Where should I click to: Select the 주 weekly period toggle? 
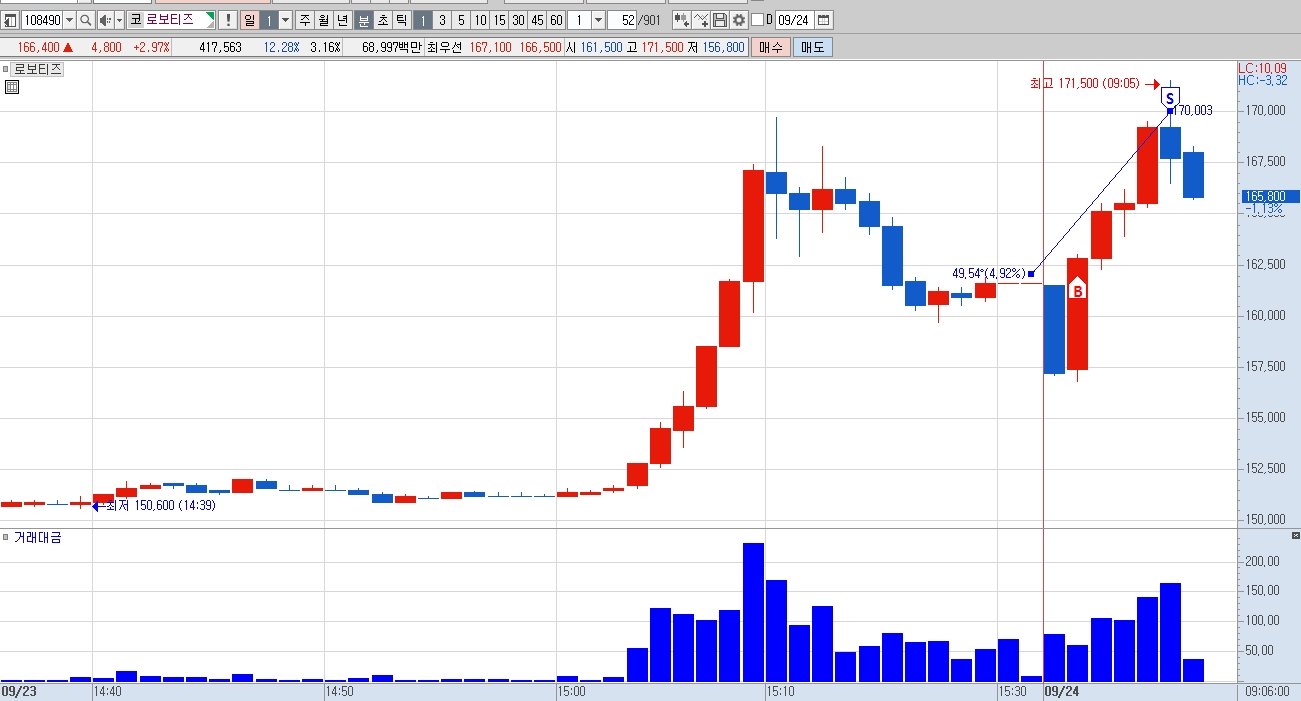[x=305, y=20]
